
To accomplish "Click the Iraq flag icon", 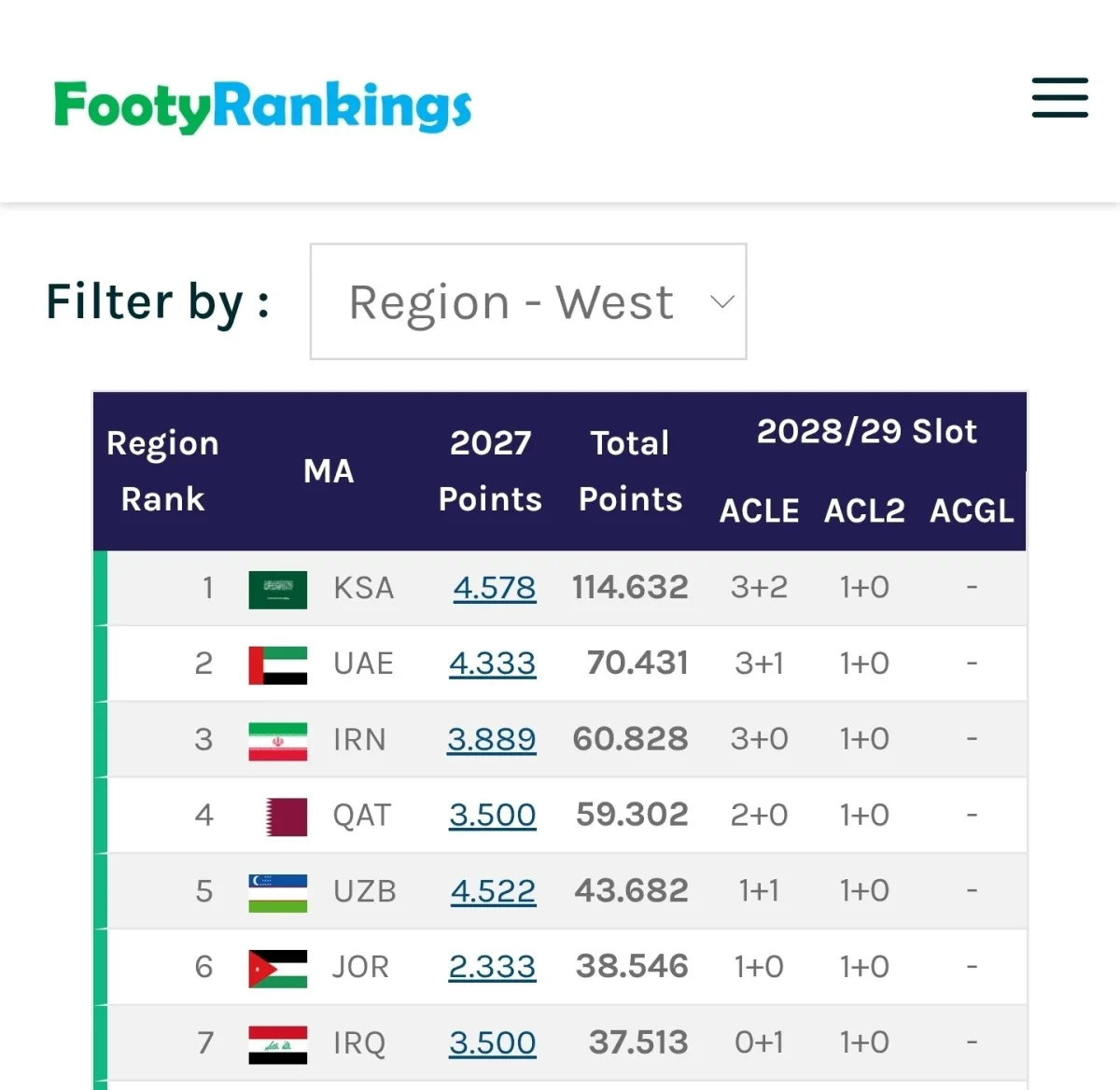I will (278, 1045).
